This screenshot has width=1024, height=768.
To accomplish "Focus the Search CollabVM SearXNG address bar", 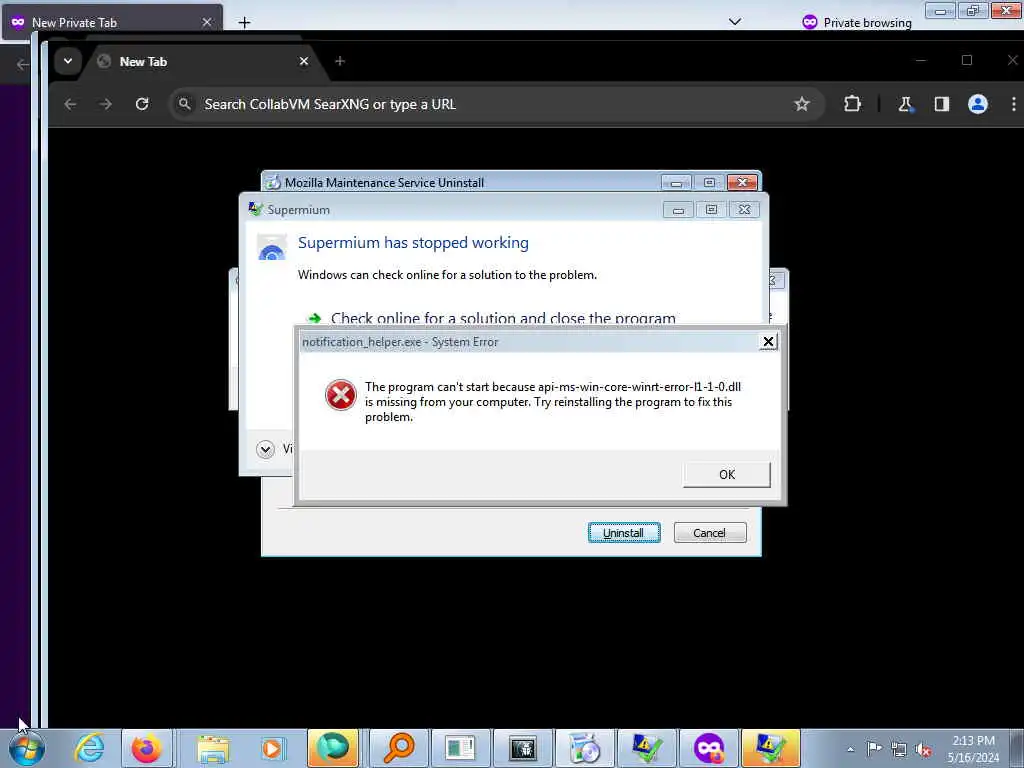I will [x=496, y=104].
